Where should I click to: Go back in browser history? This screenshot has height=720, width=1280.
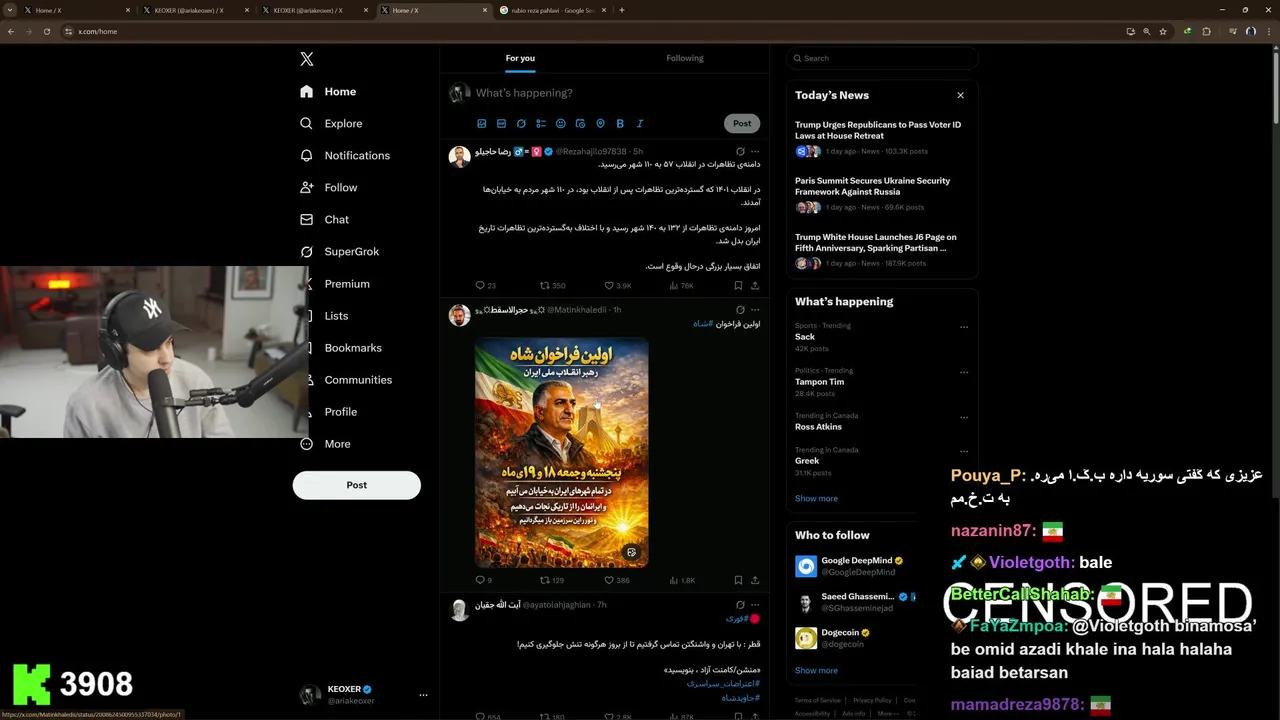click(11, 31)
